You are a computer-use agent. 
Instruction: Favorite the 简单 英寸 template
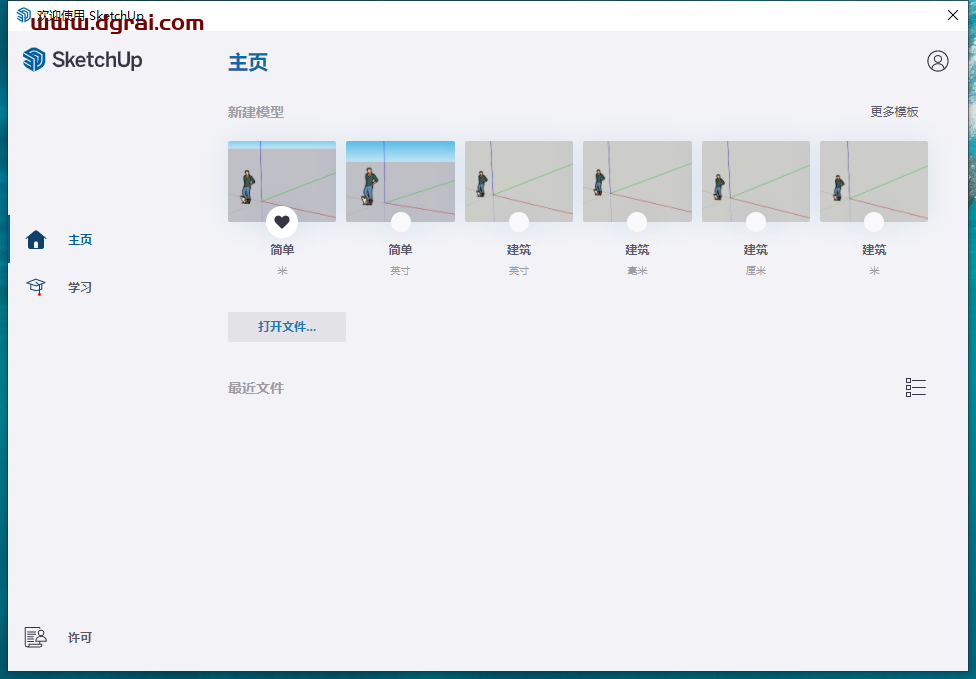coord(400,222)
